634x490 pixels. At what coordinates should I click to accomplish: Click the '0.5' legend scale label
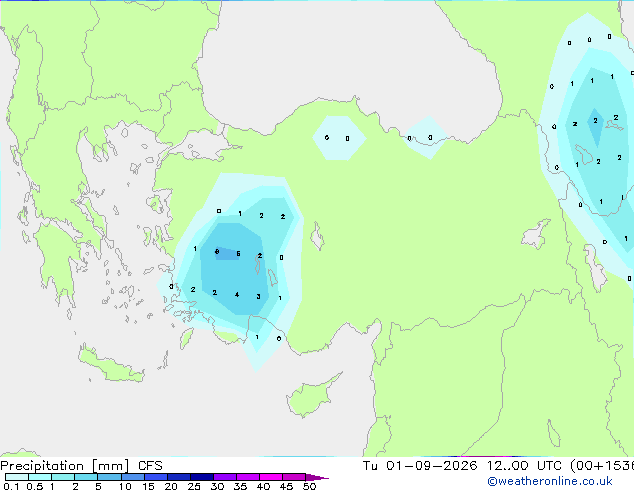(35, 486)
